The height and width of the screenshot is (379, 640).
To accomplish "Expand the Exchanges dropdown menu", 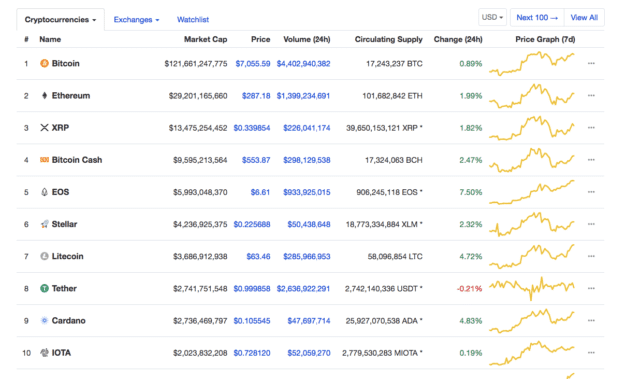I will click(x=136, y=20).
